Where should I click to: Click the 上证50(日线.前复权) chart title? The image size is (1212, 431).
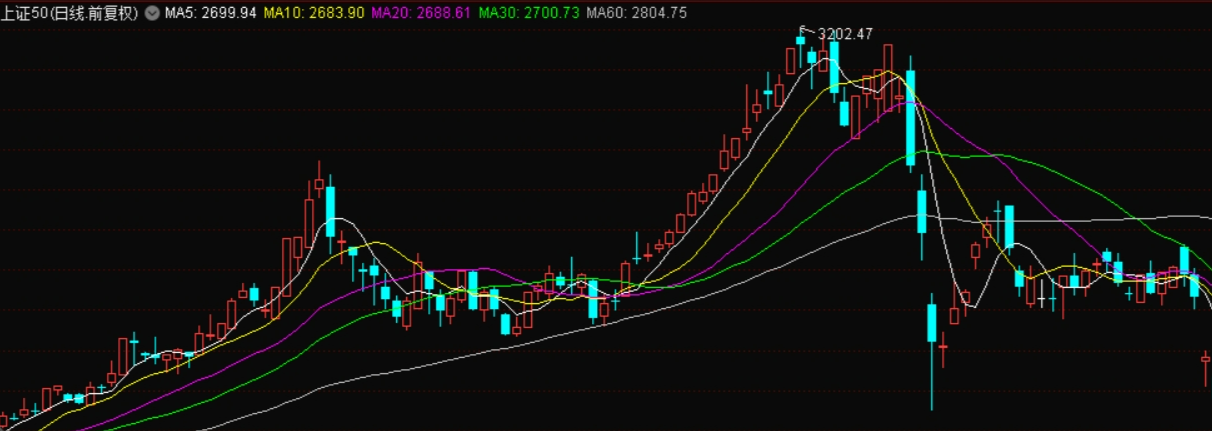click(70, 13)
